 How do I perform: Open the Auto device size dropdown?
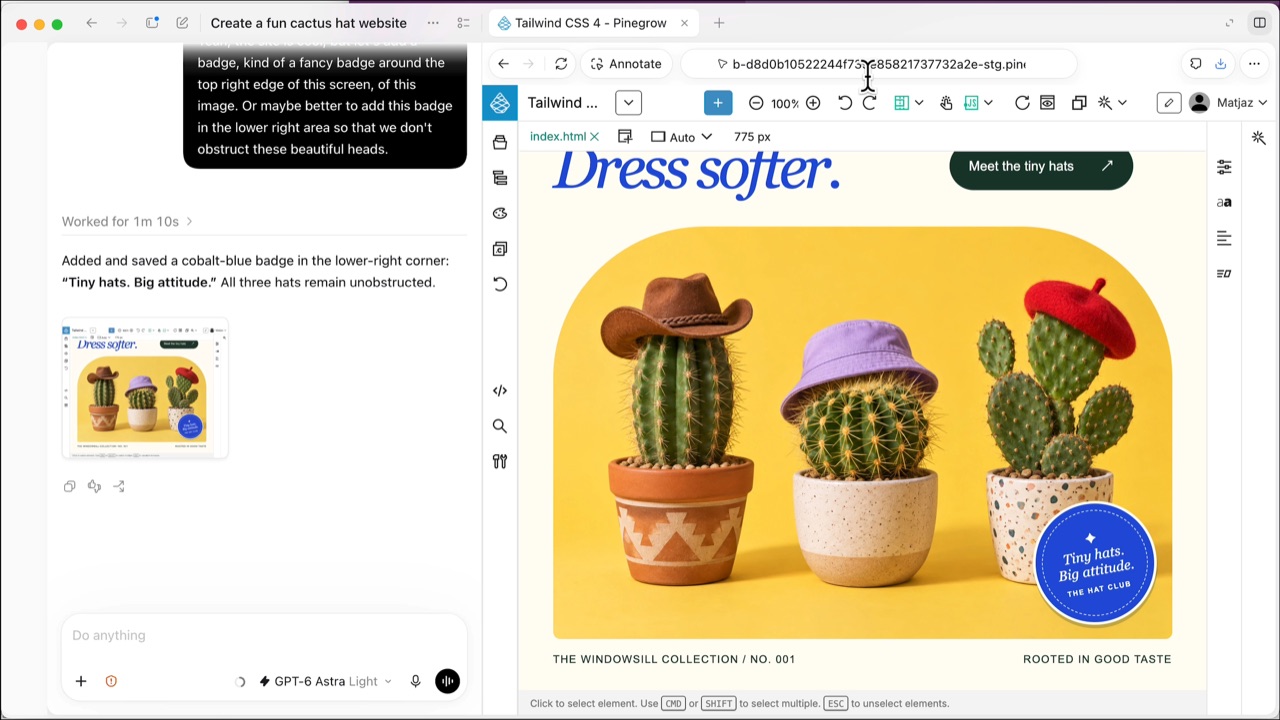(x=681, y=137)
